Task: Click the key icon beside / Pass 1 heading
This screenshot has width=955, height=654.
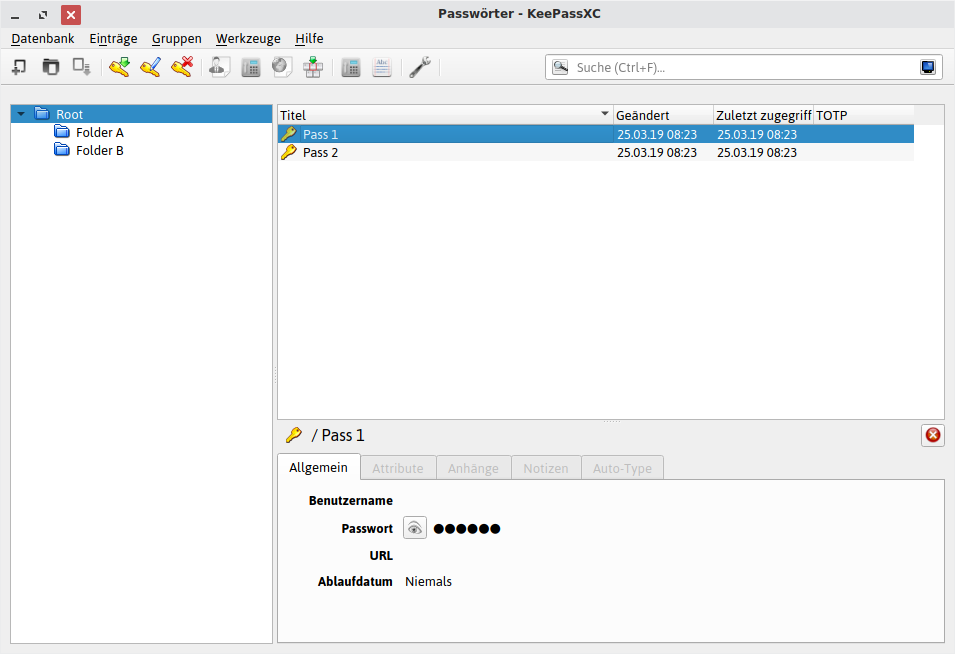Action: (294, 435)
